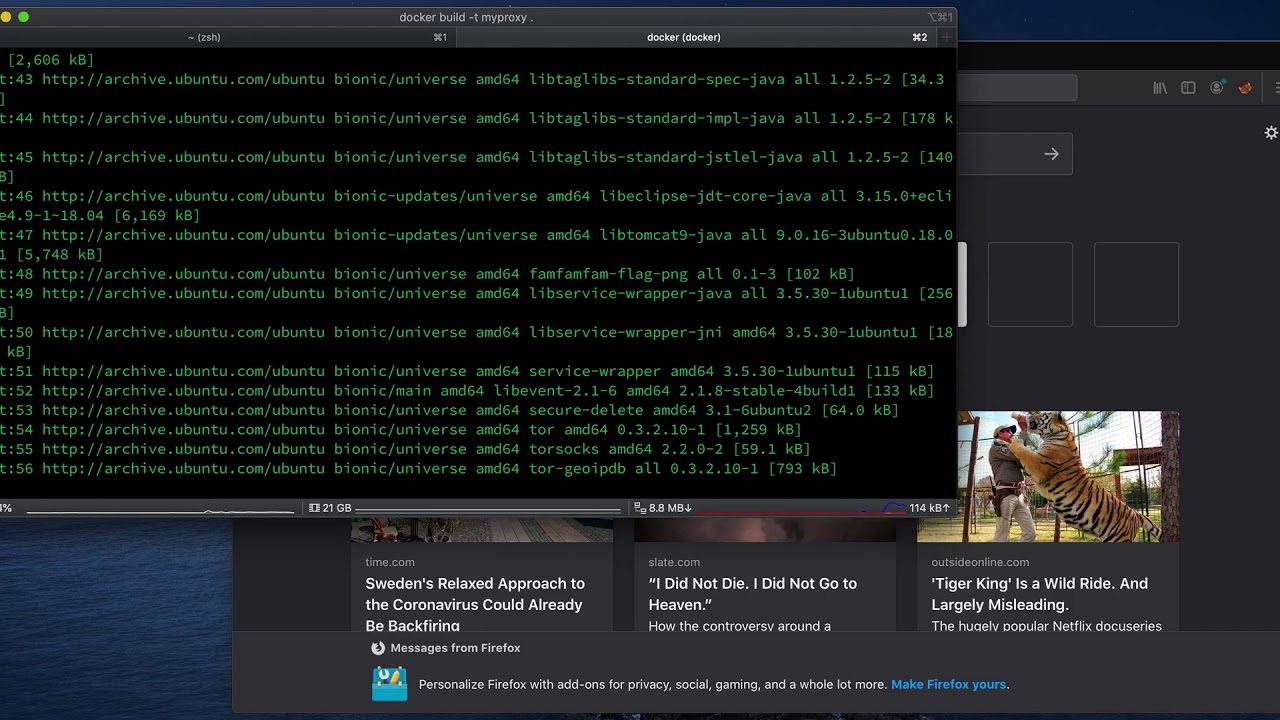Click the Messages from Firefox icon

(x=378, y=648)
